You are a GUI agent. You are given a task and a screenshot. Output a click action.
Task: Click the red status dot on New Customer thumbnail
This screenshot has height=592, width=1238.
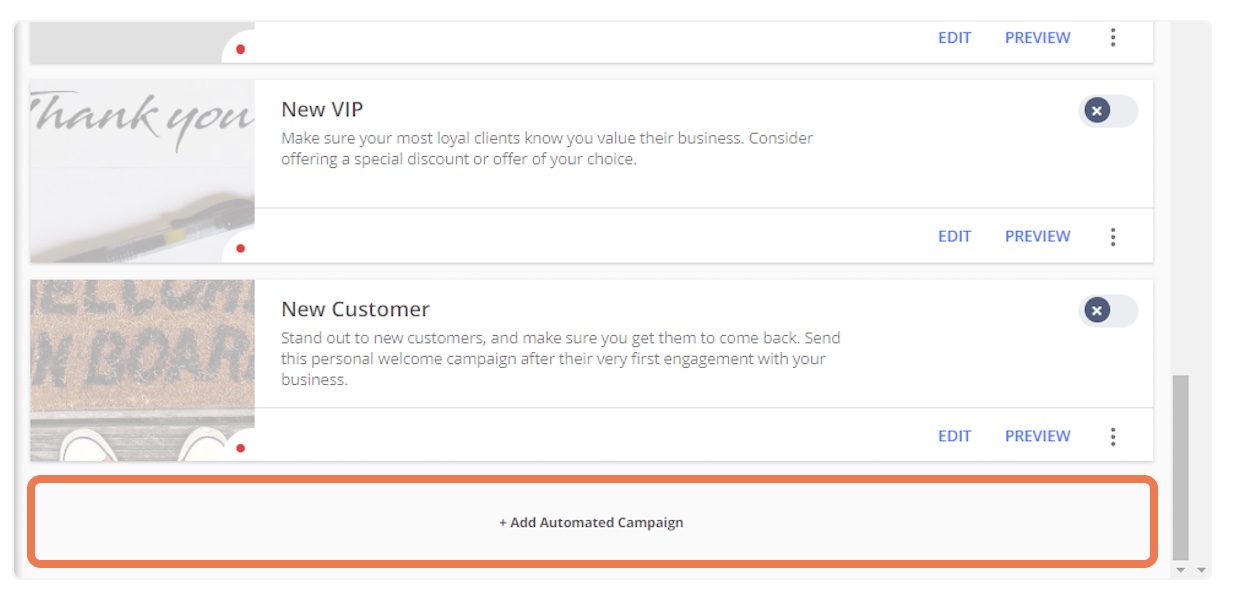point(240,448)
